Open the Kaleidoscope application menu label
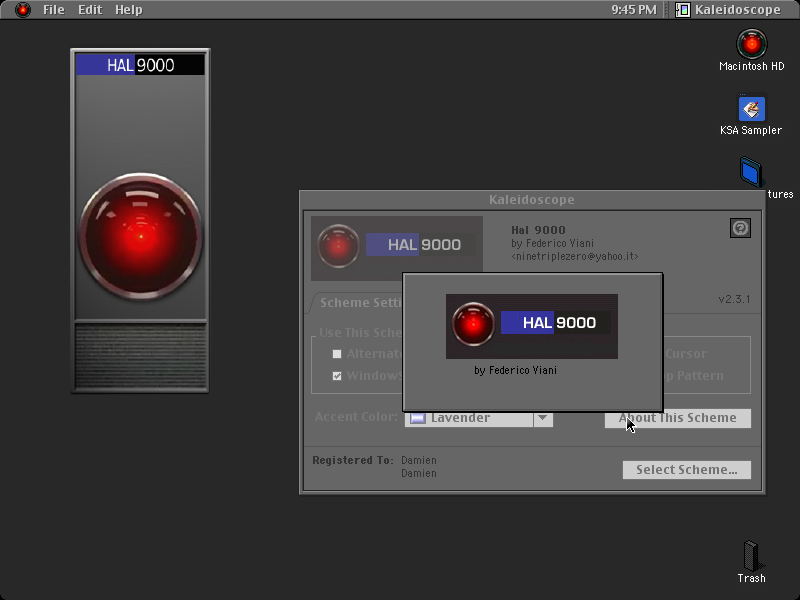800x600 pixels. pyautogui.click(x=738, y=10)
